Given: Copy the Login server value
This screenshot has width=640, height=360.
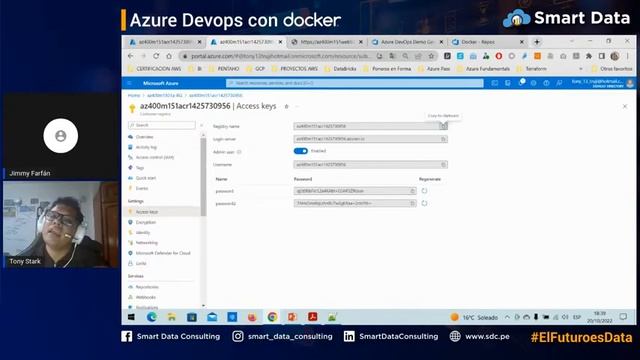Looking at the screenshot, I should pos(443,139).
